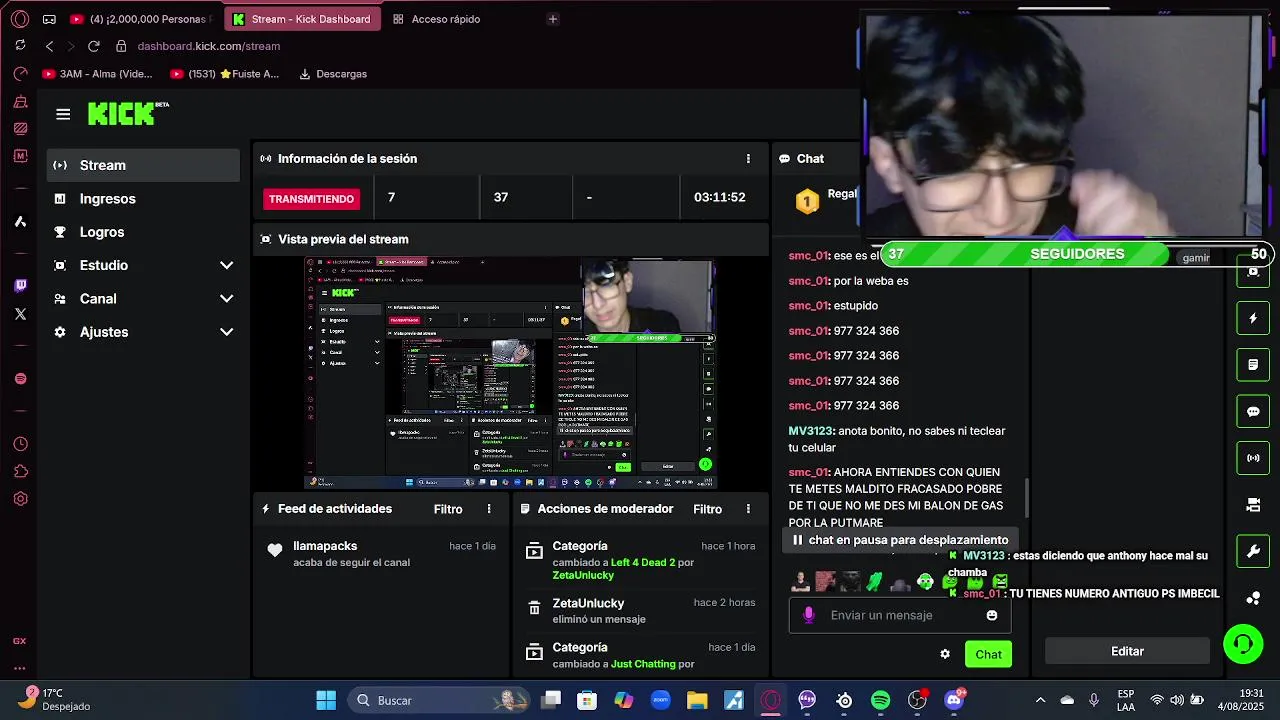Click Just Chatting category link
This screenshot has width=1280, height=720.
(x=643, y=664)
